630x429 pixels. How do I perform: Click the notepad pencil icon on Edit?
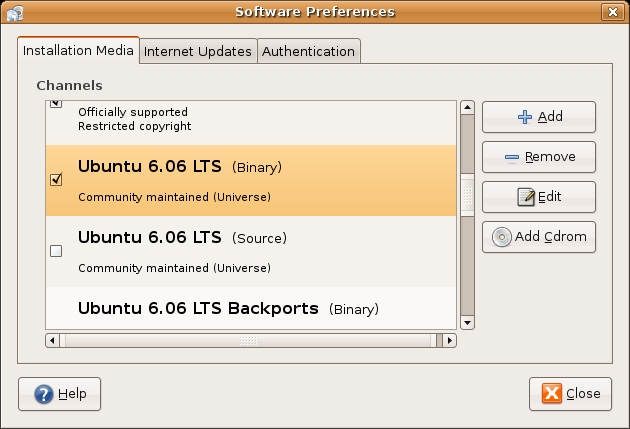click(x=526, y=197)
